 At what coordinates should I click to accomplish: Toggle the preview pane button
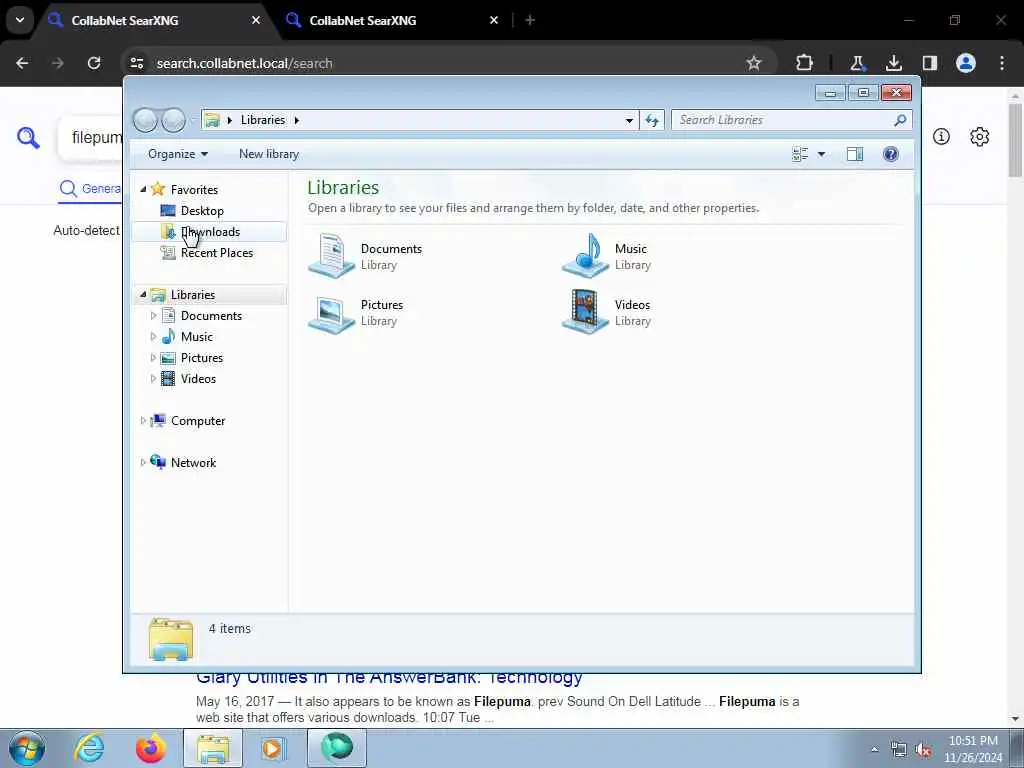[x=855, y=154]
